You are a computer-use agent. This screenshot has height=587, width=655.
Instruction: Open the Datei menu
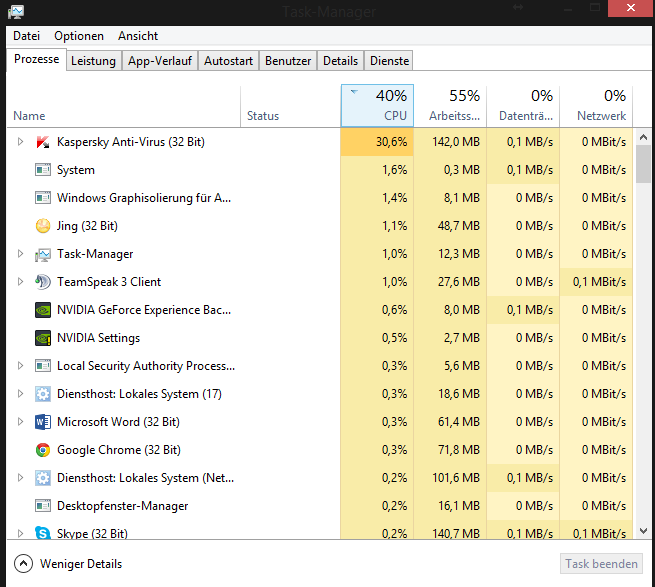click(26, 36)
